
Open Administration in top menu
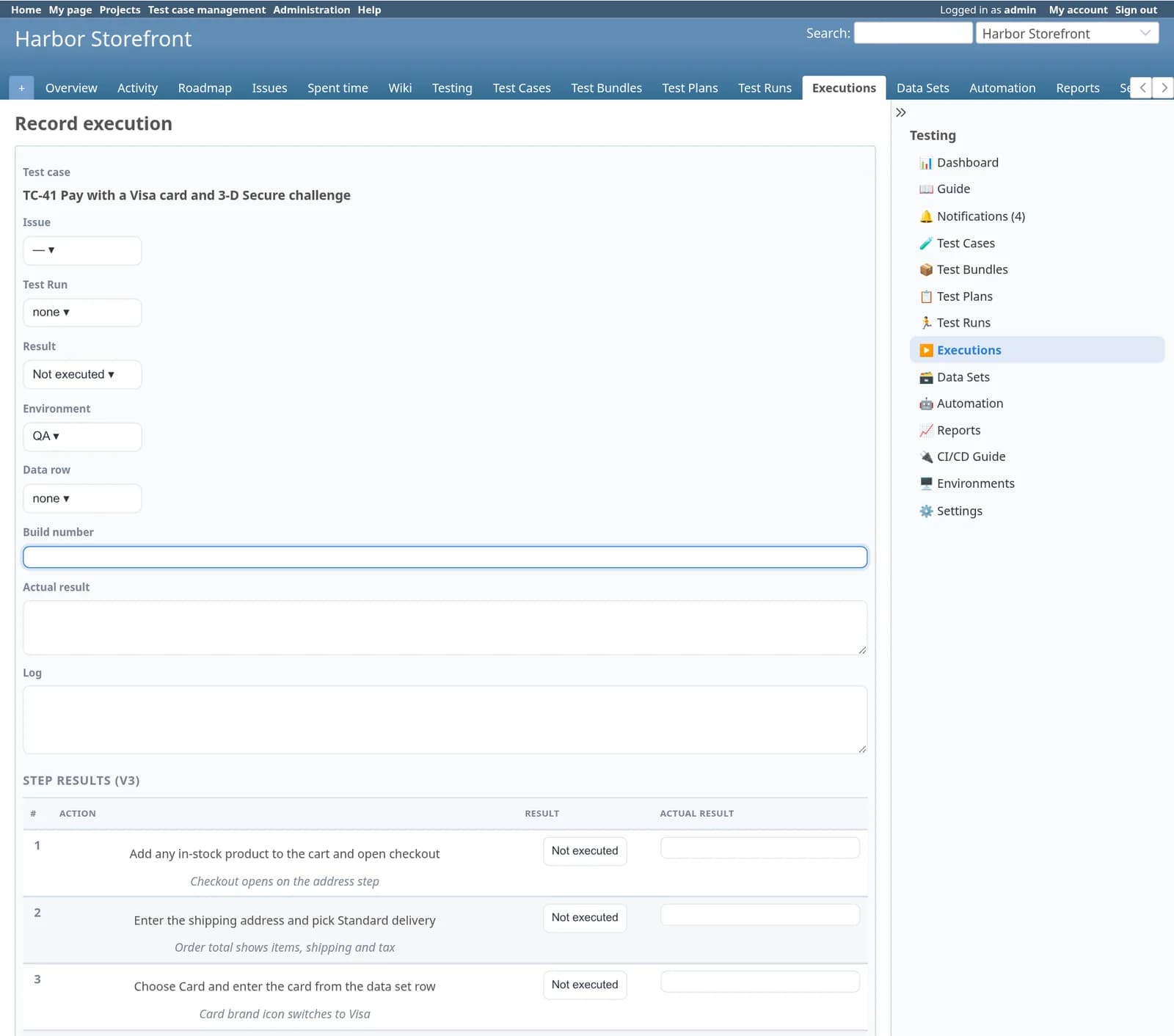pos(312,10)
